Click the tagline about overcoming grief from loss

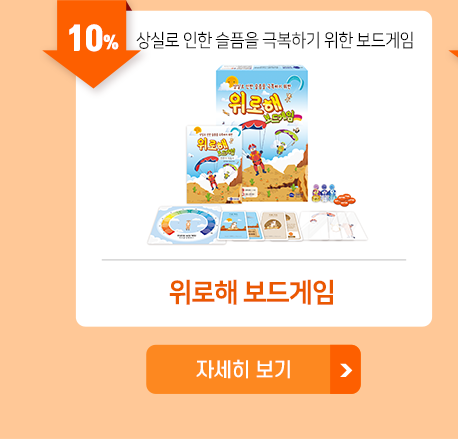pyautogui.click(x=275, y=40)
